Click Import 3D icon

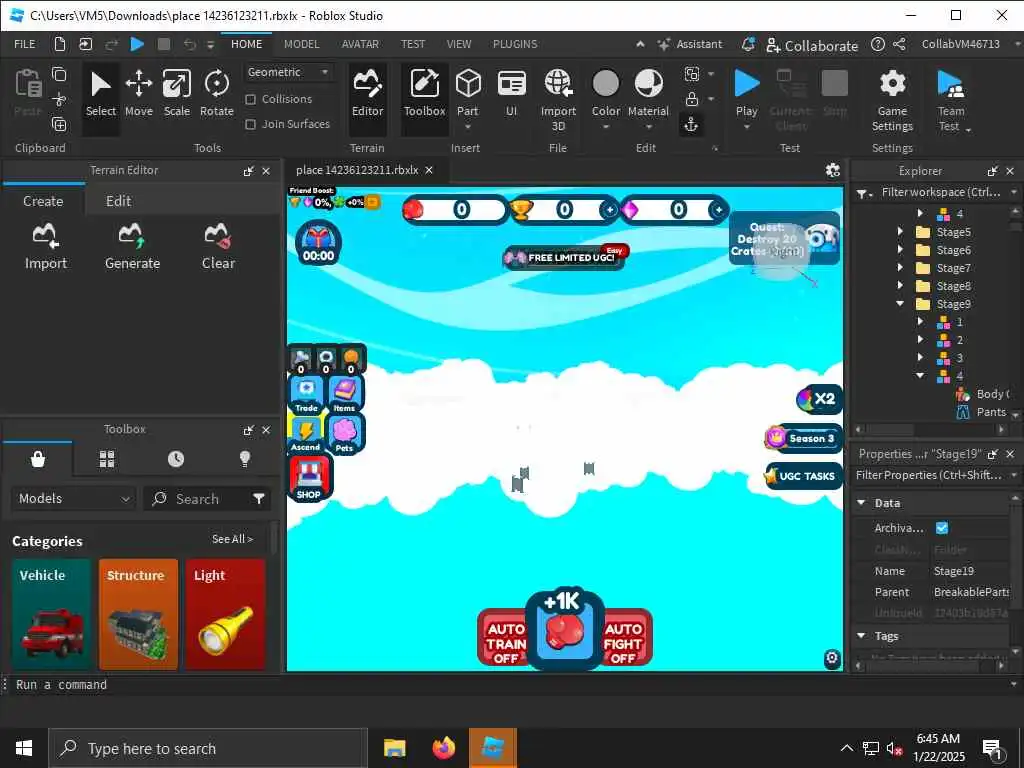point(558,99)
